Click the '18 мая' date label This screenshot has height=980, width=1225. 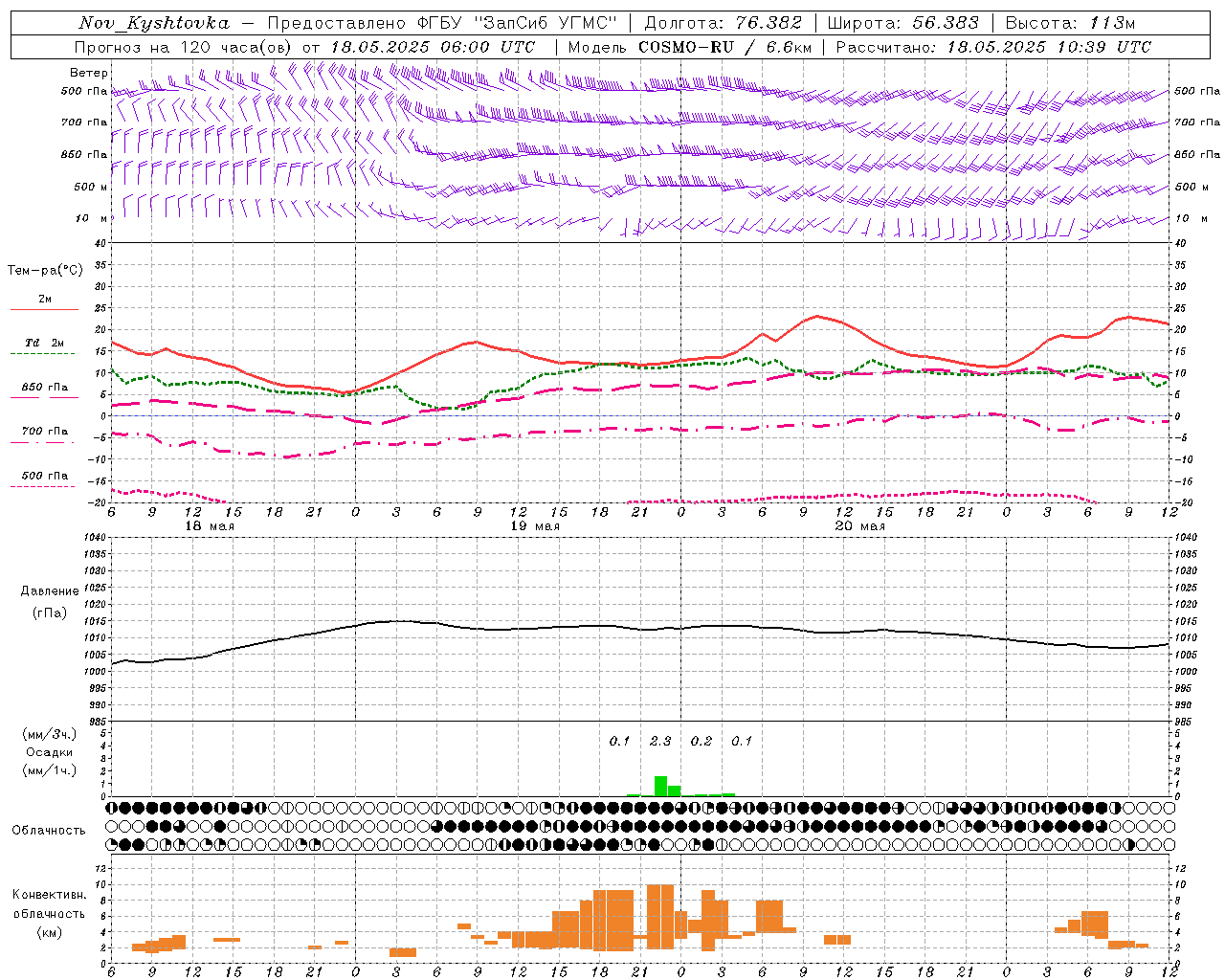(209, 526)
